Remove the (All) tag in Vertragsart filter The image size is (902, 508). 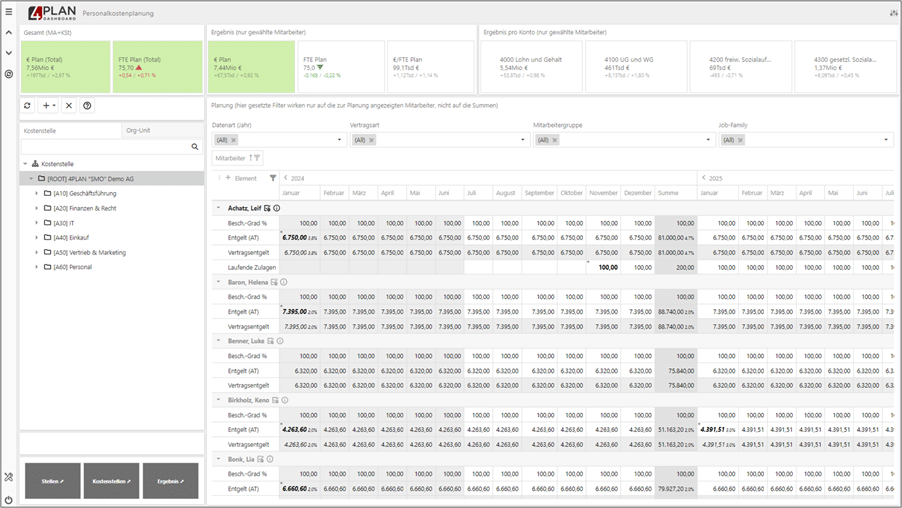pos(372,140)
